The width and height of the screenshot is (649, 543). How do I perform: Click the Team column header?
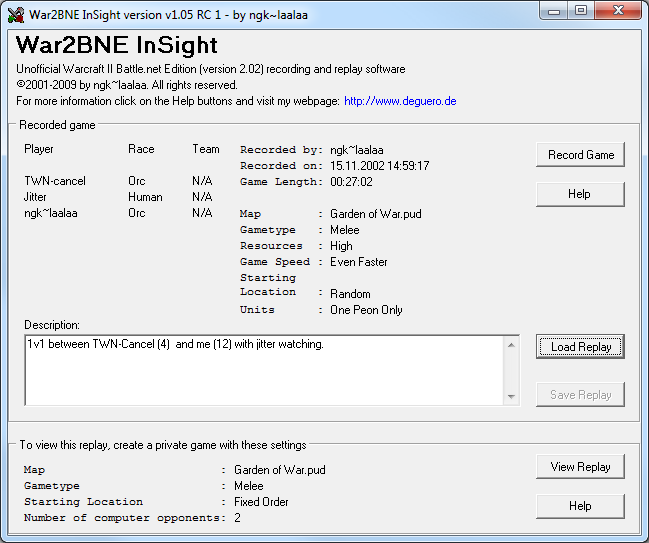coord(206,149)
